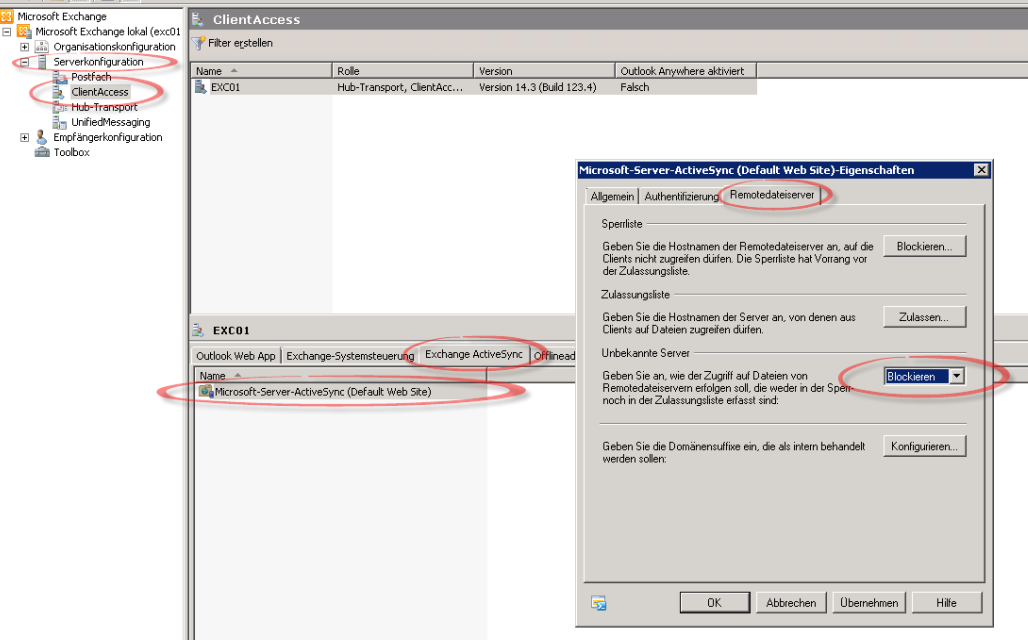
Task: Sort servers by the Name column
Action: pos(261,71)
